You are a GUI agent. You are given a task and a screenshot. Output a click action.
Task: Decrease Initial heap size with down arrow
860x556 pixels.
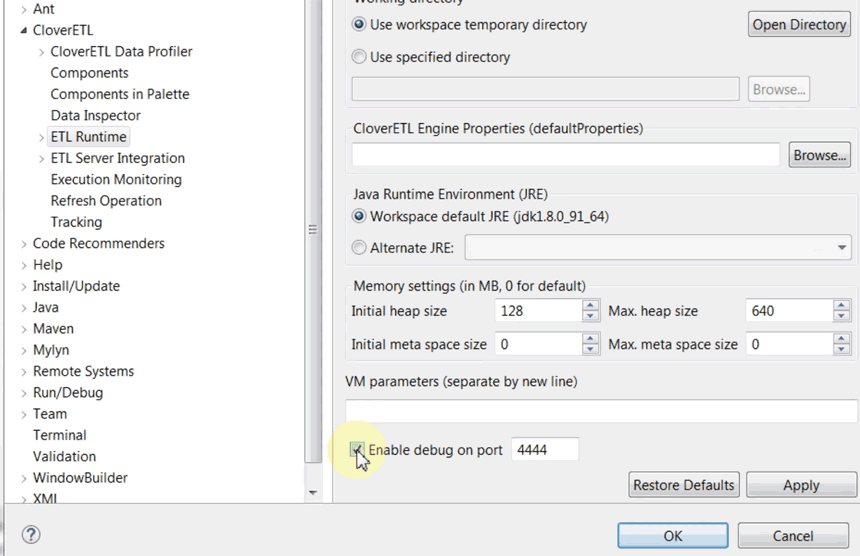(590, 316)
